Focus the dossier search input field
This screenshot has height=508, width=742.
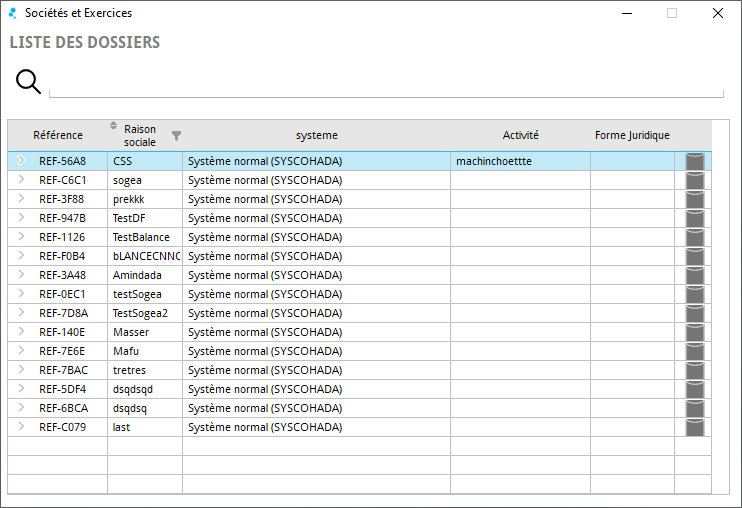[385, 84]
